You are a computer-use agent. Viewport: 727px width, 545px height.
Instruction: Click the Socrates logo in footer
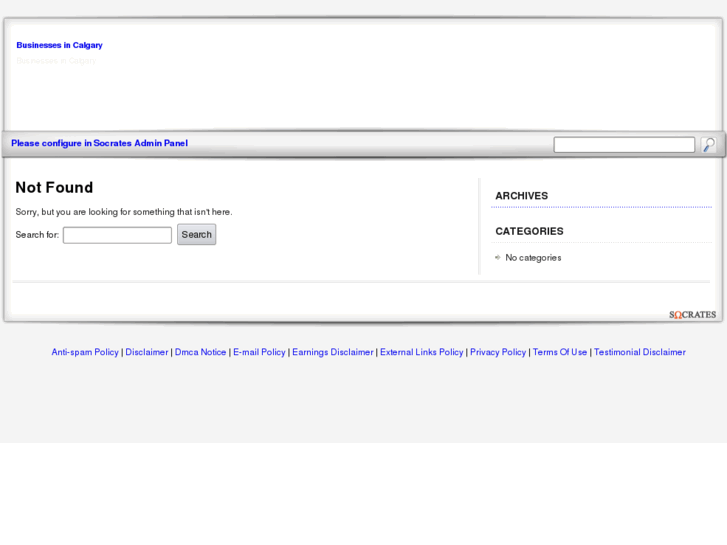tap(692, 315)
